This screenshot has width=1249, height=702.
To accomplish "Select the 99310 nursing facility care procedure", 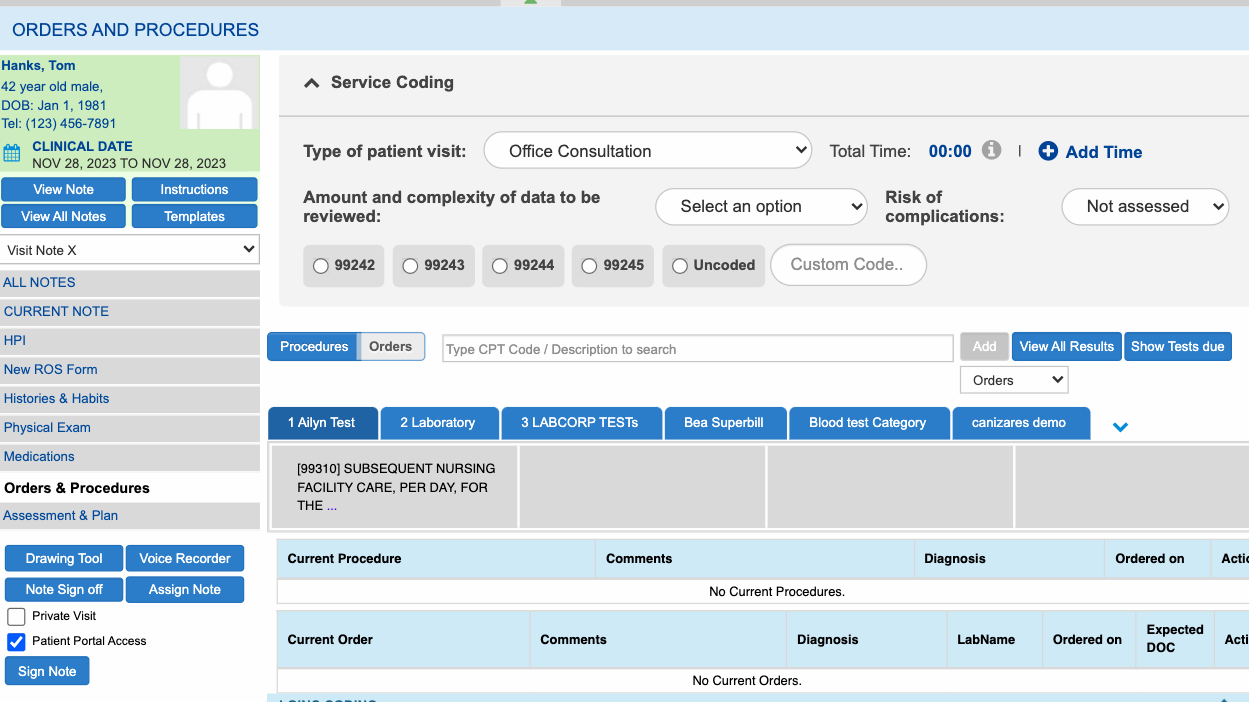I will pyautogui.click(x=394, y=487).
